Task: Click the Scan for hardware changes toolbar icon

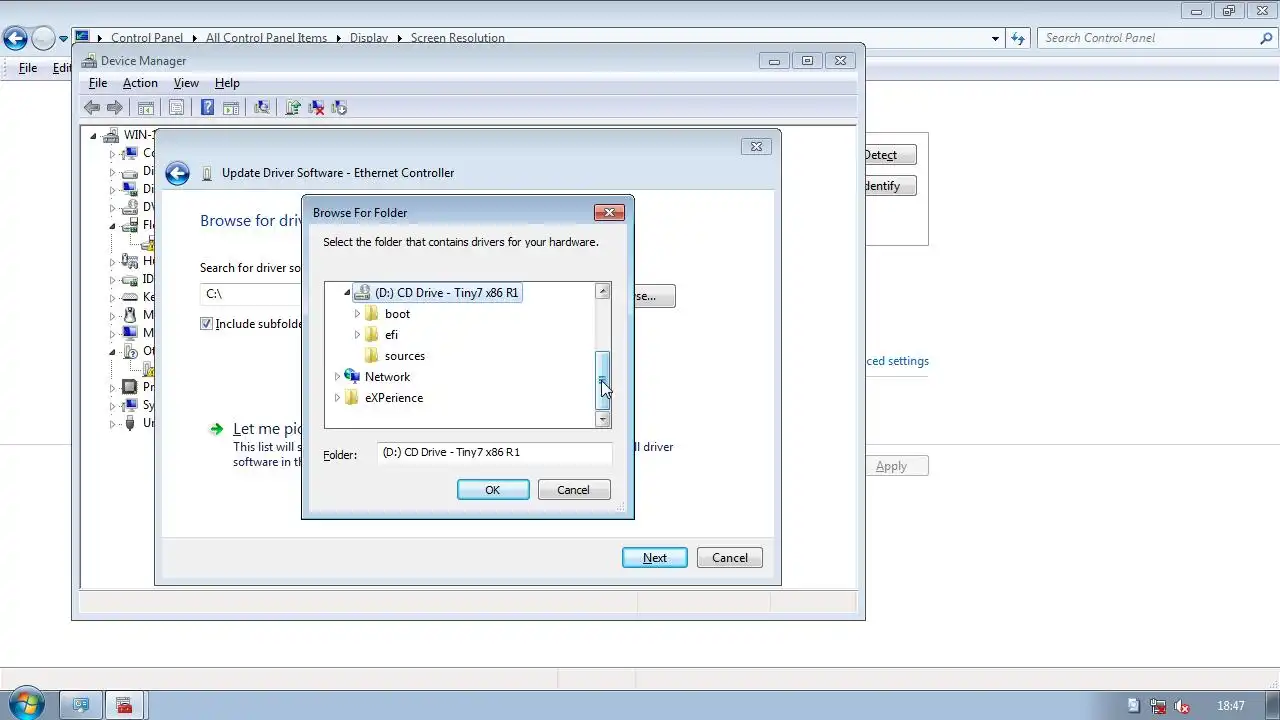Action: click(x=262, y=107)
